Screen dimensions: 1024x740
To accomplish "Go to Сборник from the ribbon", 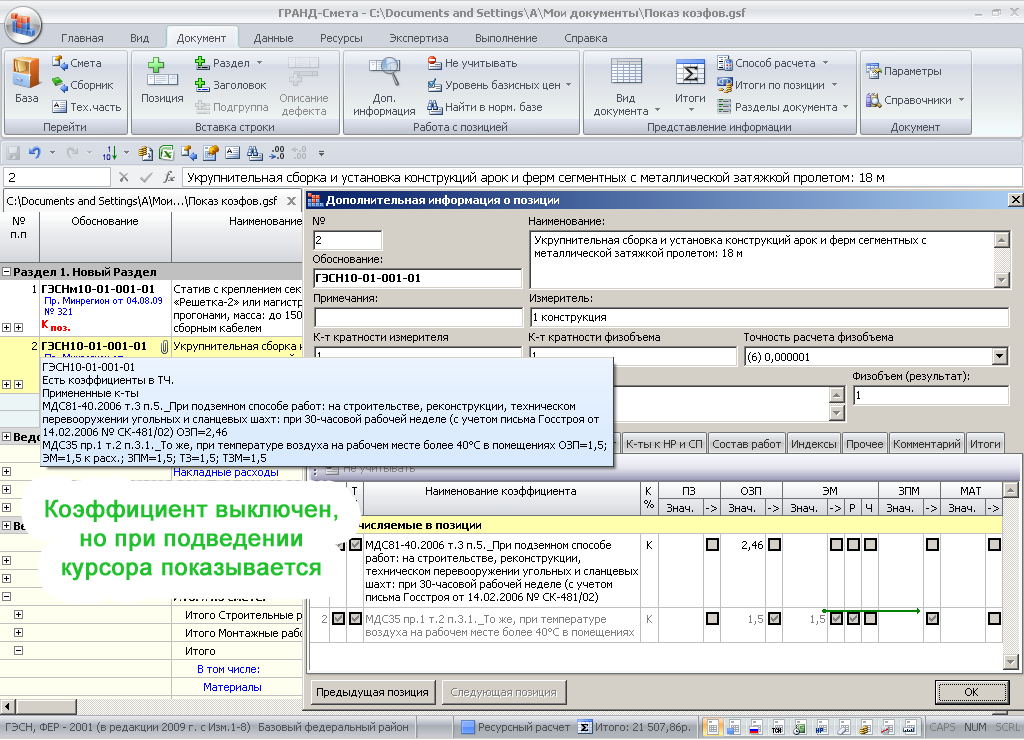I will (83, 85).
